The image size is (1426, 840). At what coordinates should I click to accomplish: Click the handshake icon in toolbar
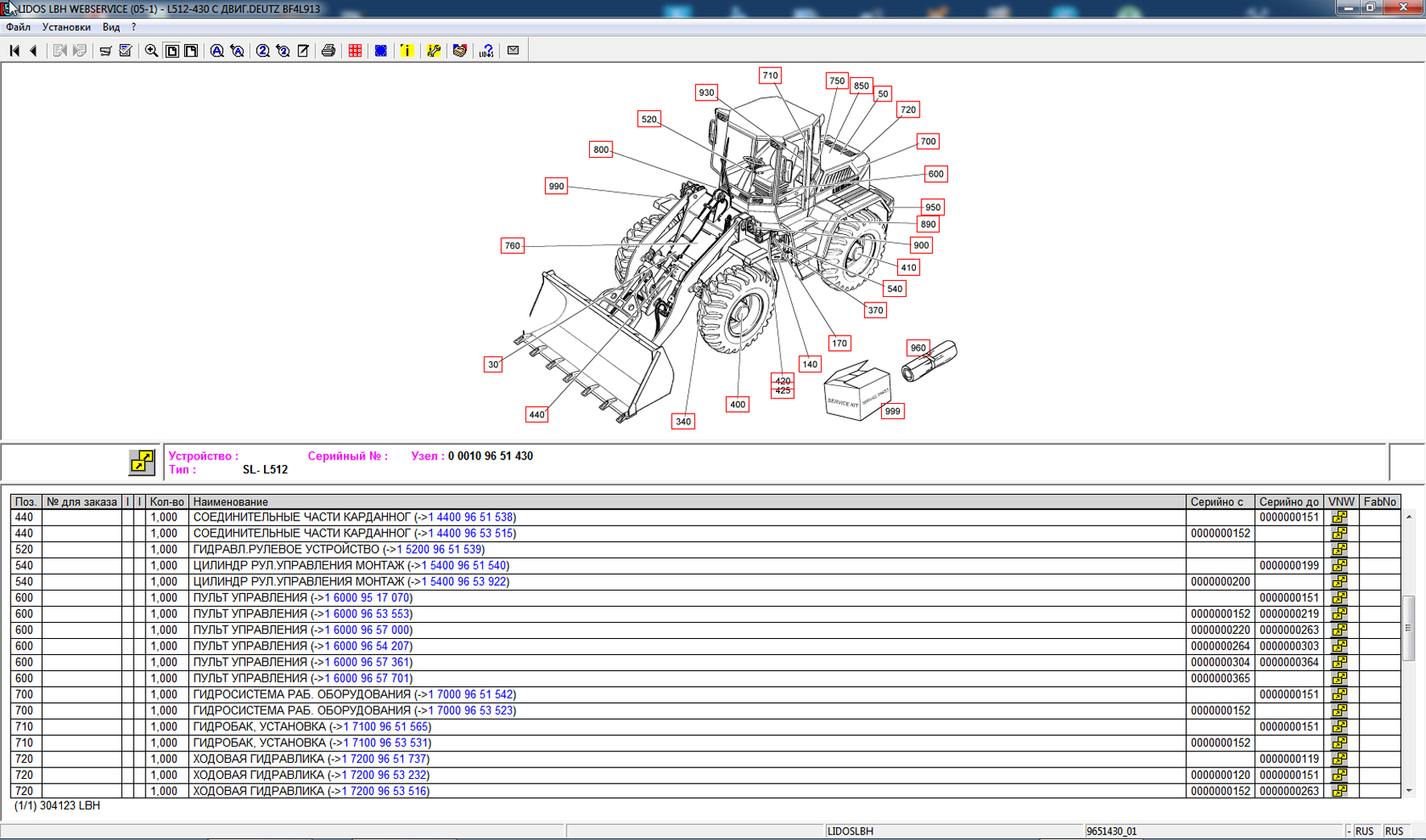click(460, 51)
